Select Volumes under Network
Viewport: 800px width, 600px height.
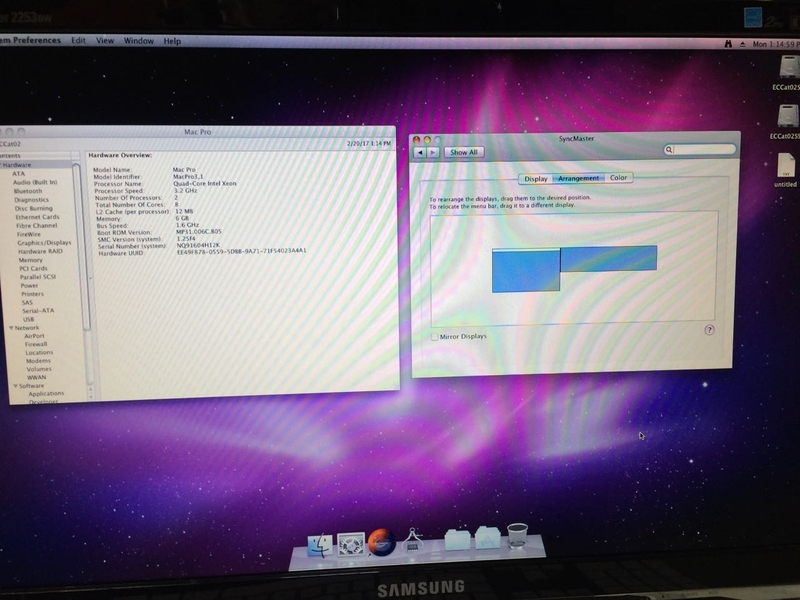point(39,368)
